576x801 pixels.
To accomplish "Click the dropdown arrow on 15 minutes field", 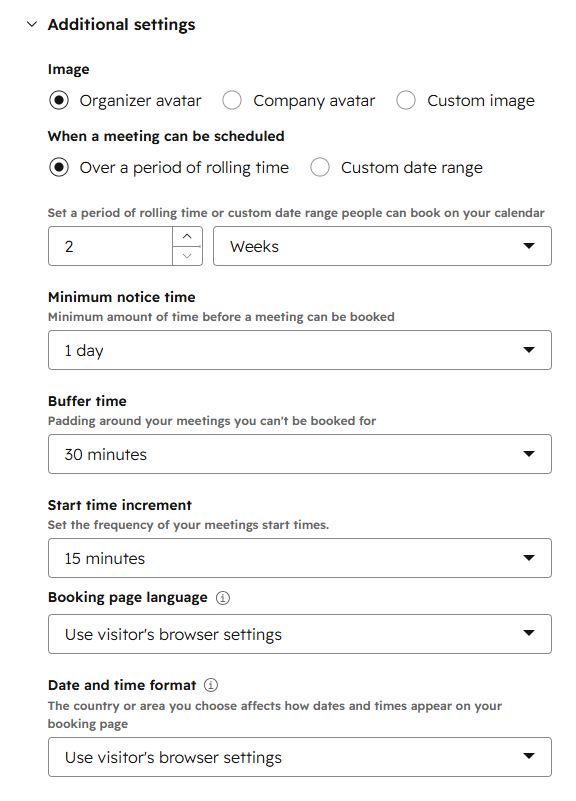I will [529, 558].
